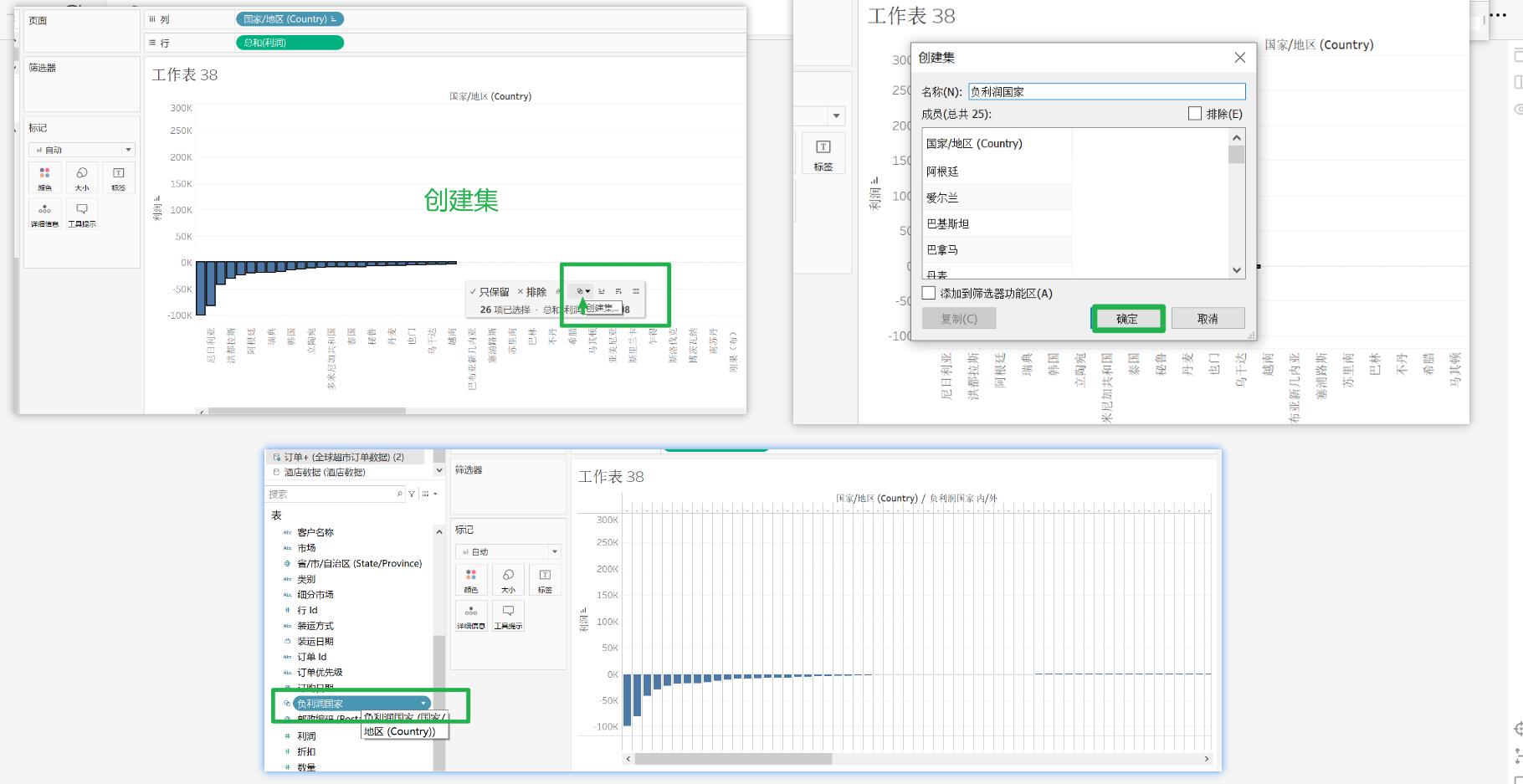Click 复制(C) button in 创建集 dialog

(959, 319)
